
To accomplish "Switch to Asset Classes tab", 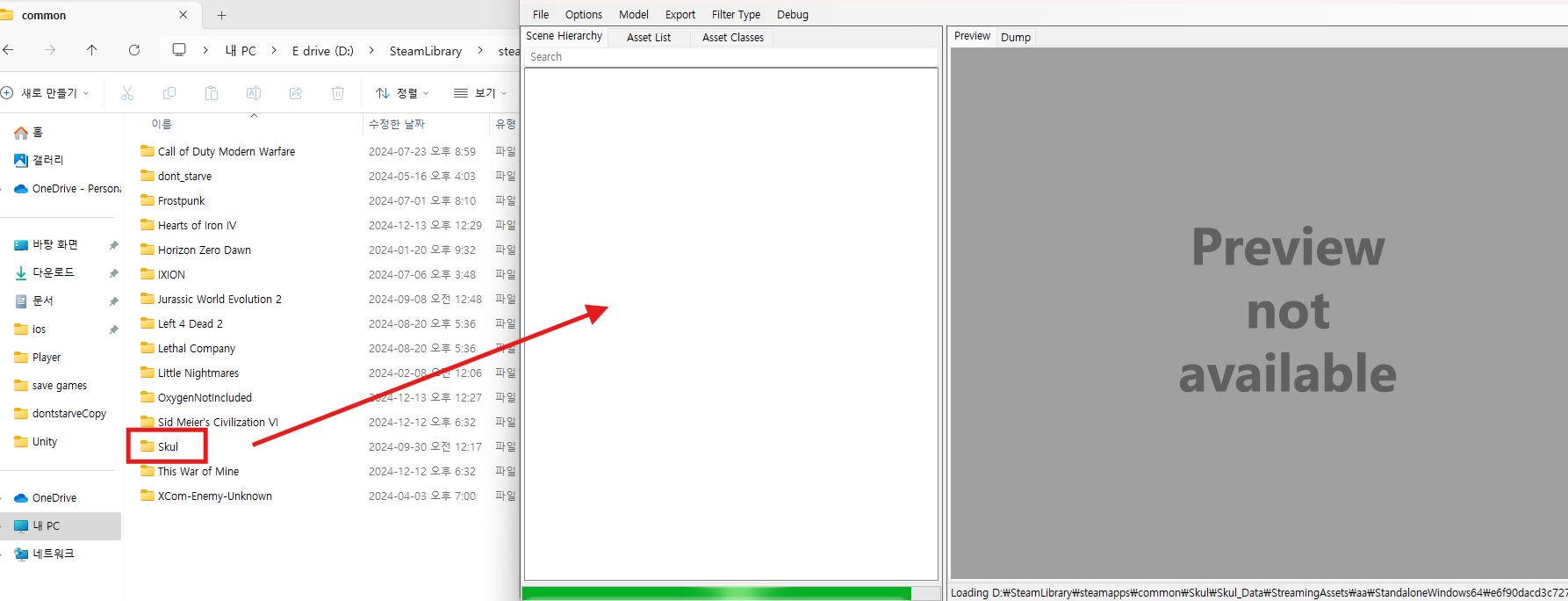I will [733, 37].
